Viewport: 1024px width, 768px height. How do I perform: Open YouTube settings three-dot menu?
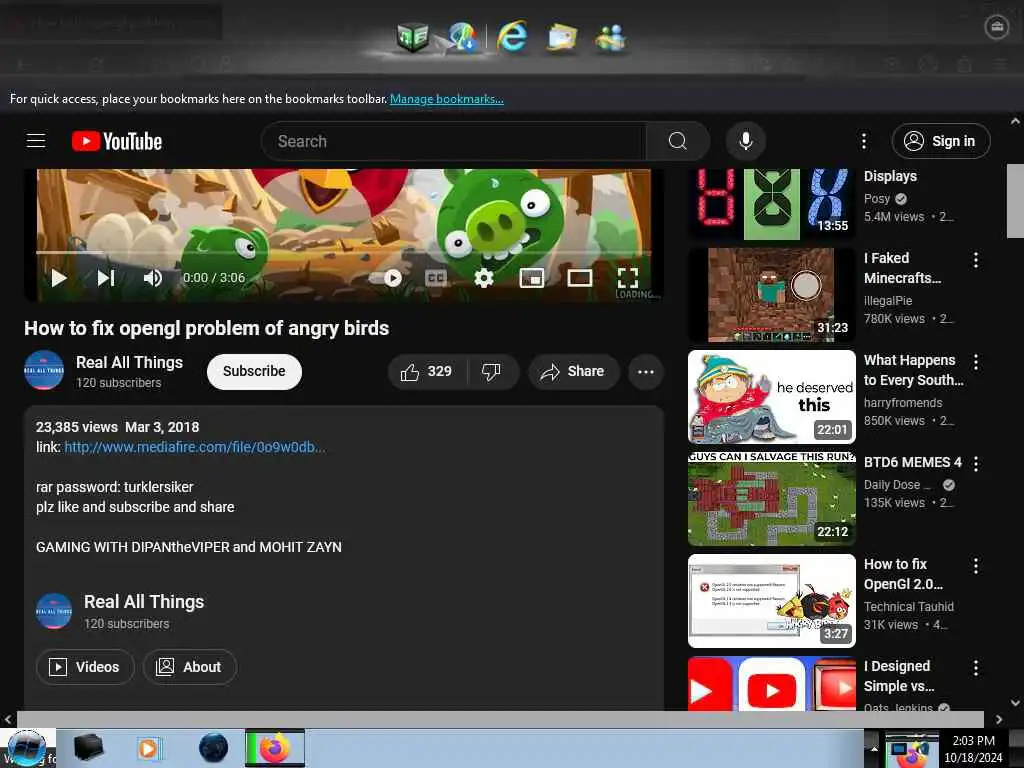pos(863,141)
